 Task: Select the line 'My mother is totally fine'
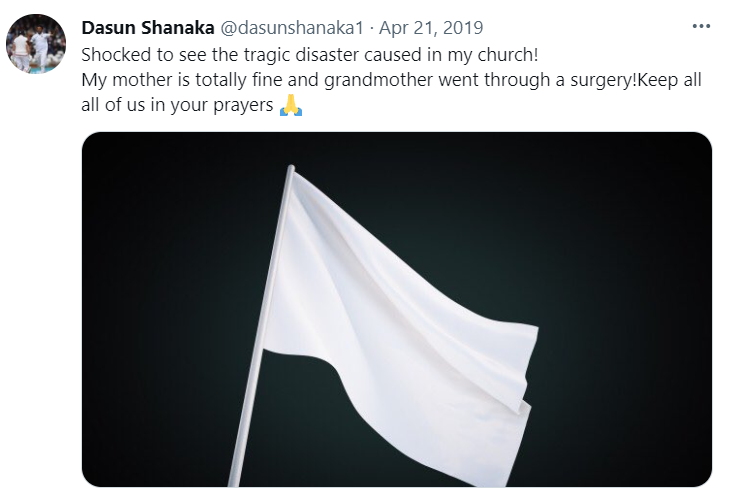391,80
